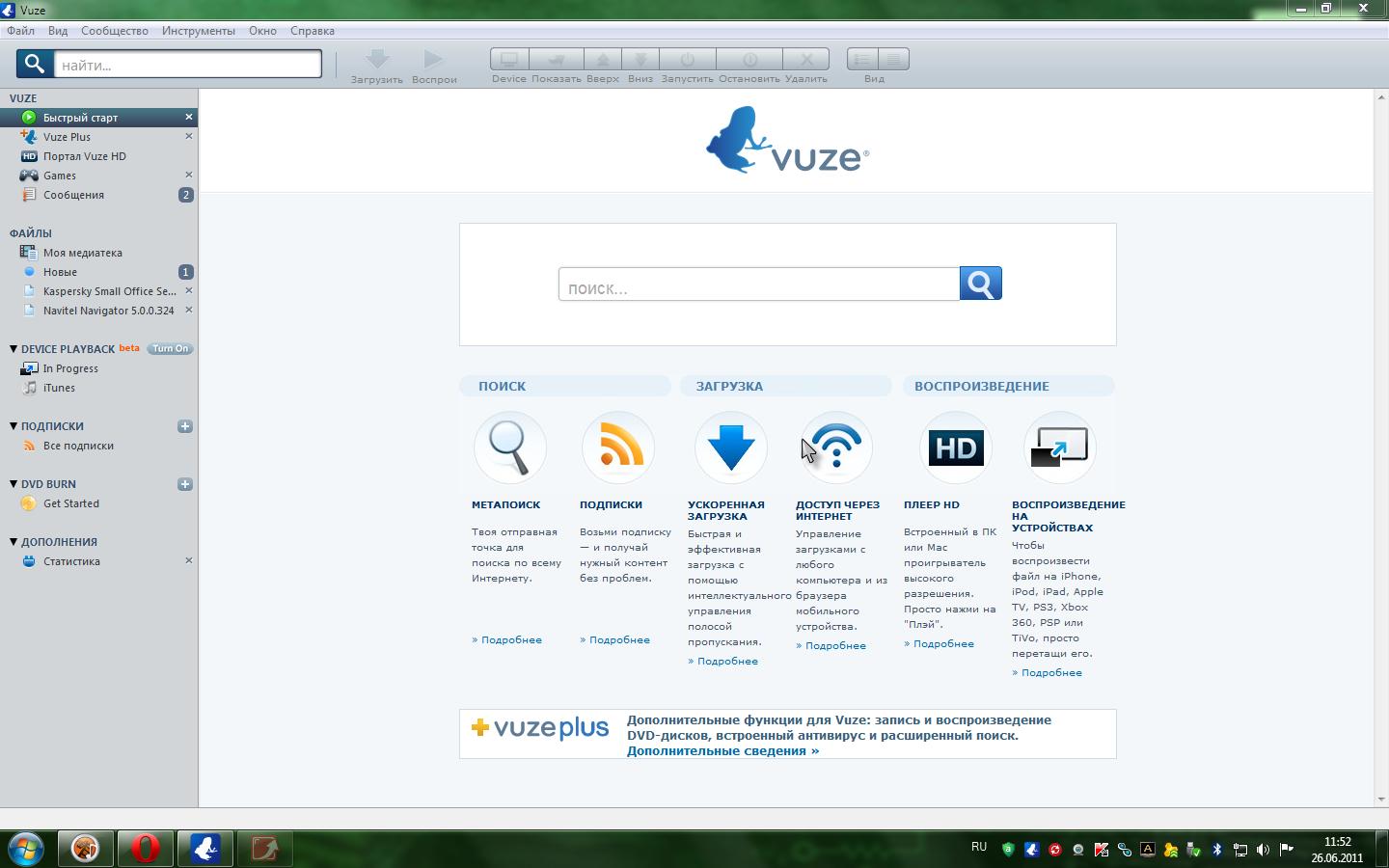Select the Kaspersky Small Office torrent entry
This screenshot has width=1389, height=868.
coord(110,291)
